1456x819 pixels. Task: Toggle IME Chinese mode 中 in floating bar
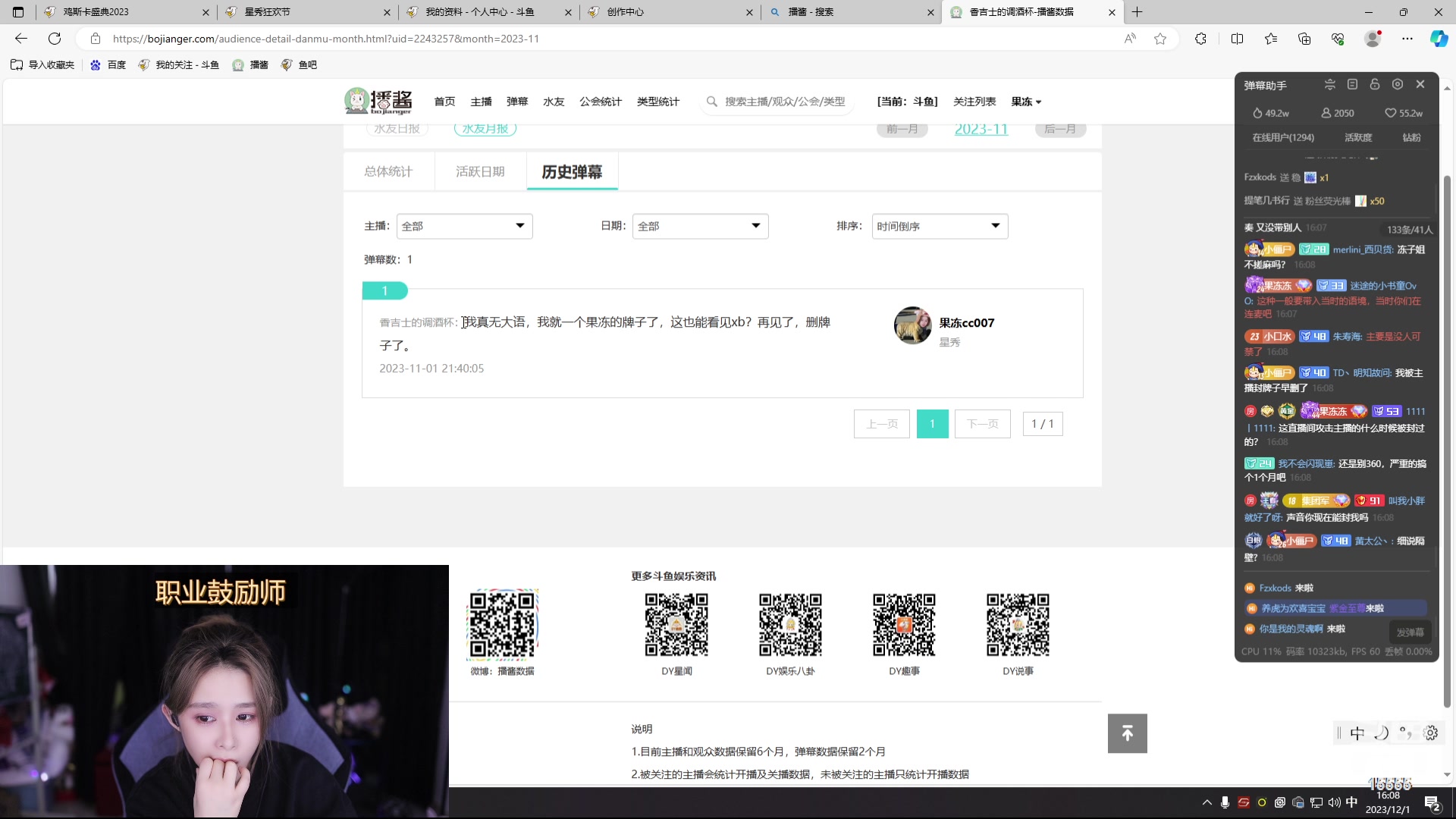coord(1357,733)
